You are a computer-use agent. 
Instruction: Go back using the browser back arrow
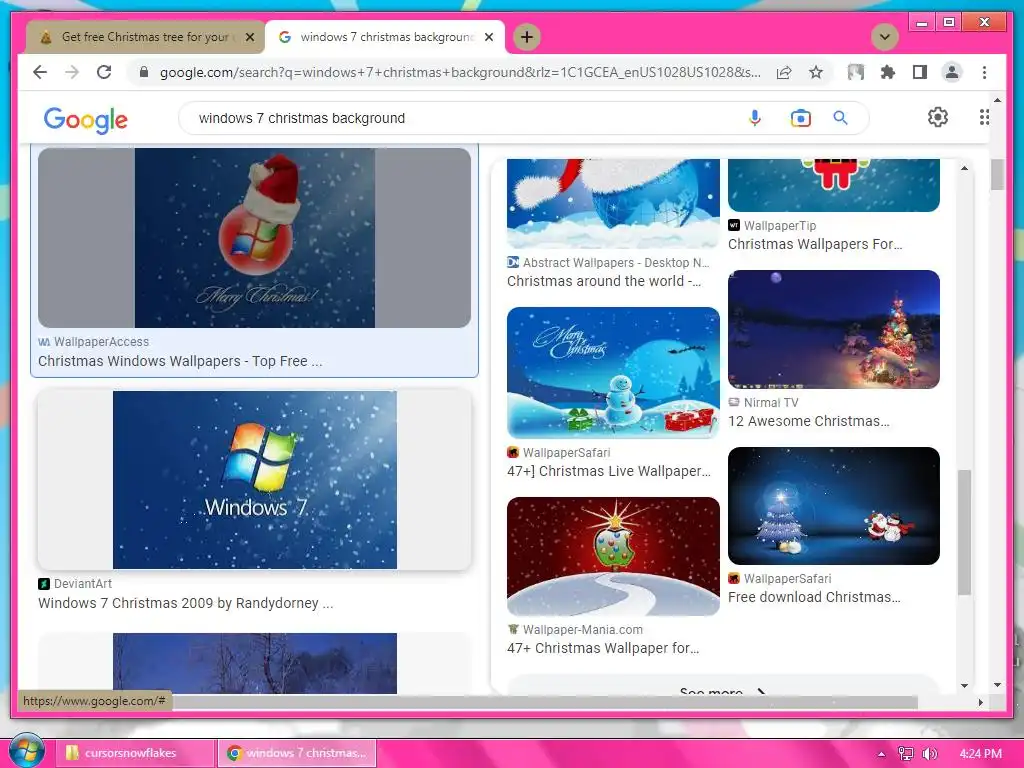40,72
